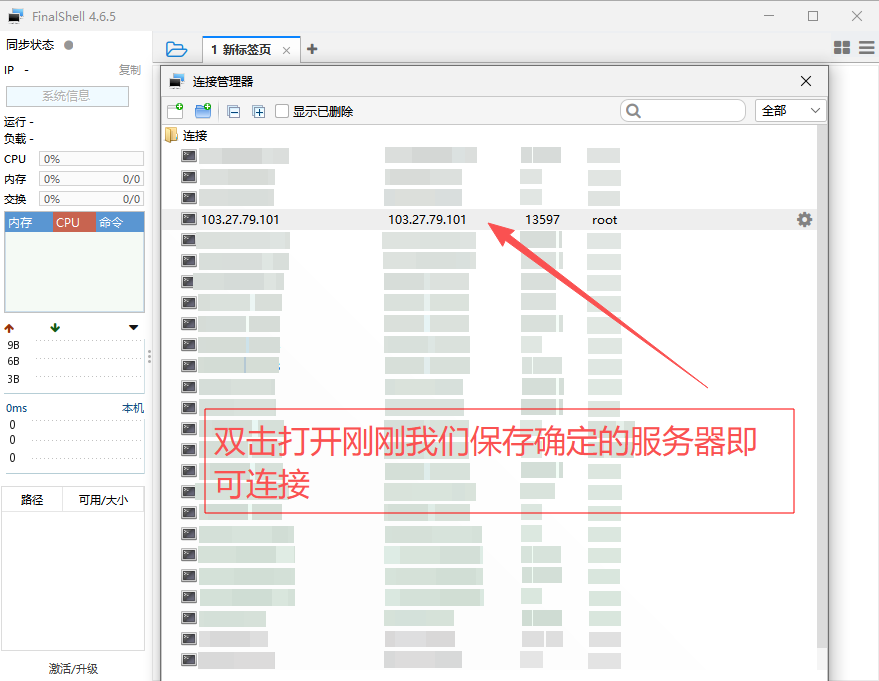This screenshot has height=681, width=879.
Task: Switch to the grid layout view icon
Action: point(842,48)
